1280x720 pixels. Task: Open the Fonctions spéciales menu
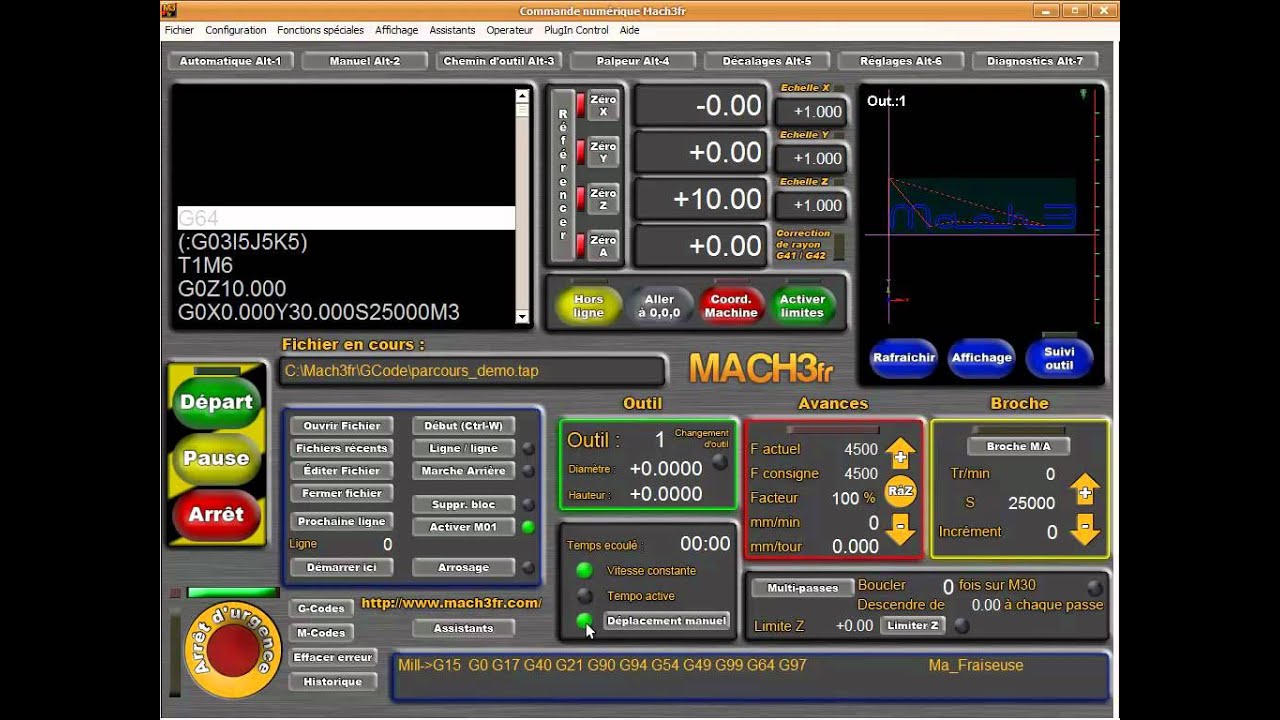320,30
